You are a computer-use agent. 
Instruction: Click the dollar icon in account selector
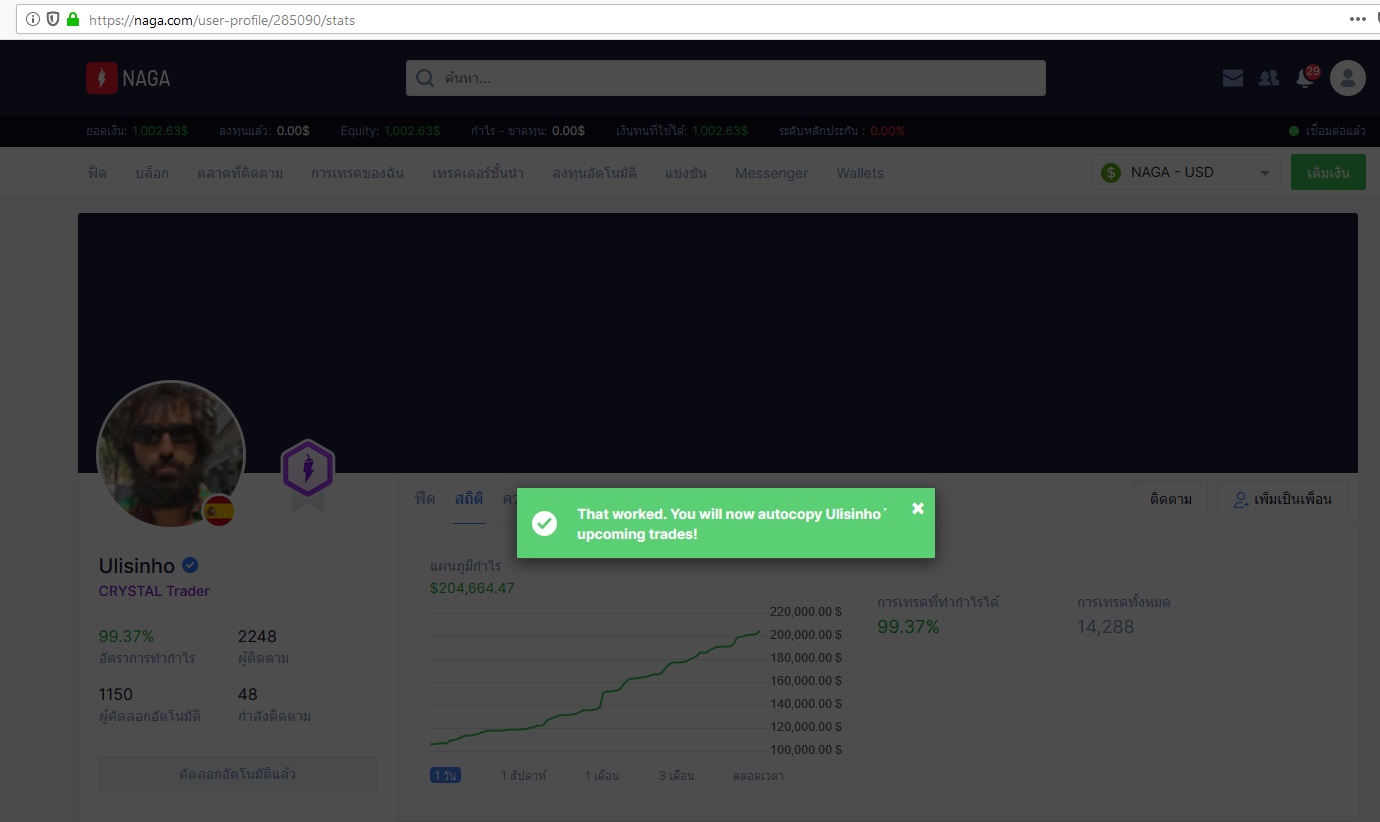pos(1111,173)
